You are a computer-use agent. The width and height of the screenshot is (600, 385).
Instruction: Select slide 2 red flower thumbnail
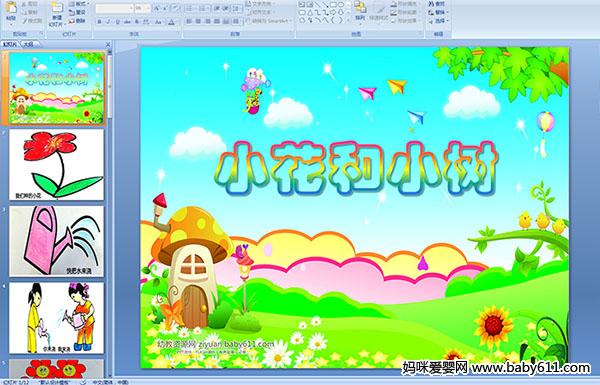tap(57, 165)
